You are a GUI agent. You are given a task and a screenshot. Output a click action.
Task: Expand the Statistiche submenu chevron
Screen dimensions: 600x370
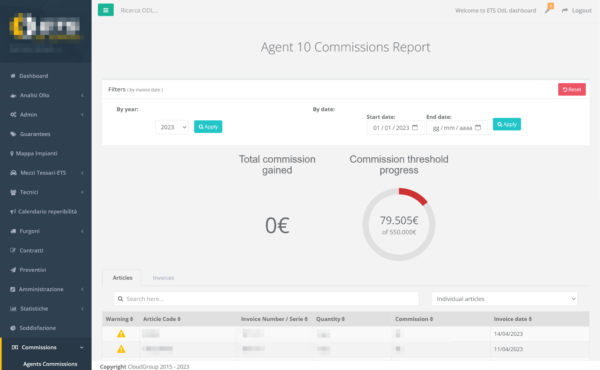(82, 308)
